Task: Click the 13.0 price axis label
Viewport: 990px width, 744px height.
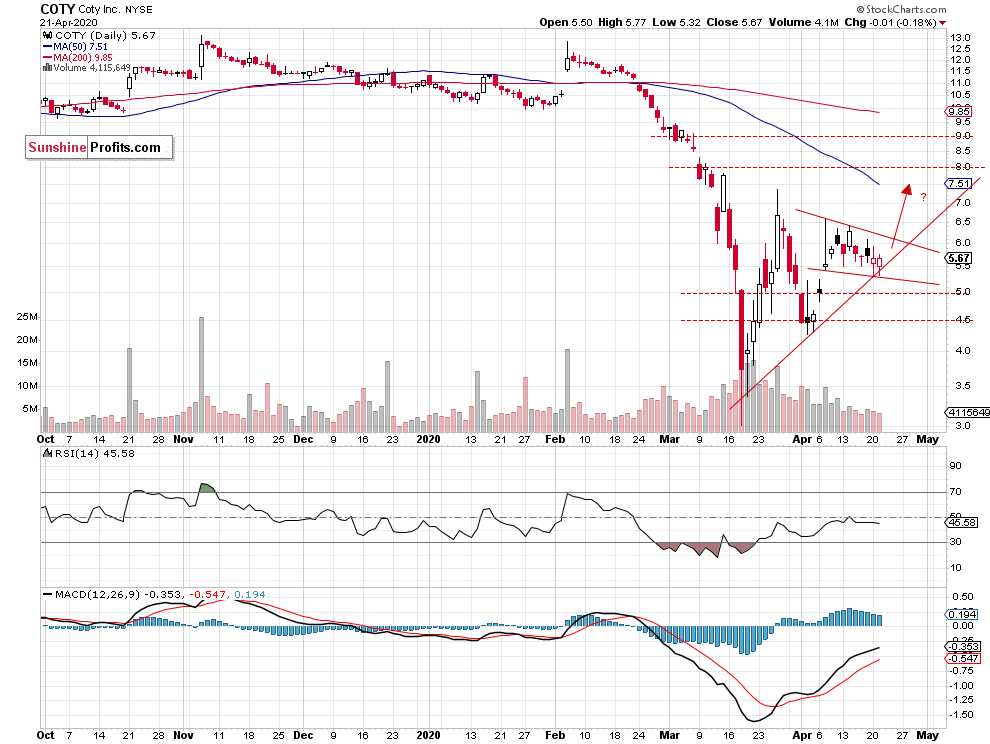Action: click(x=960, y=37)
